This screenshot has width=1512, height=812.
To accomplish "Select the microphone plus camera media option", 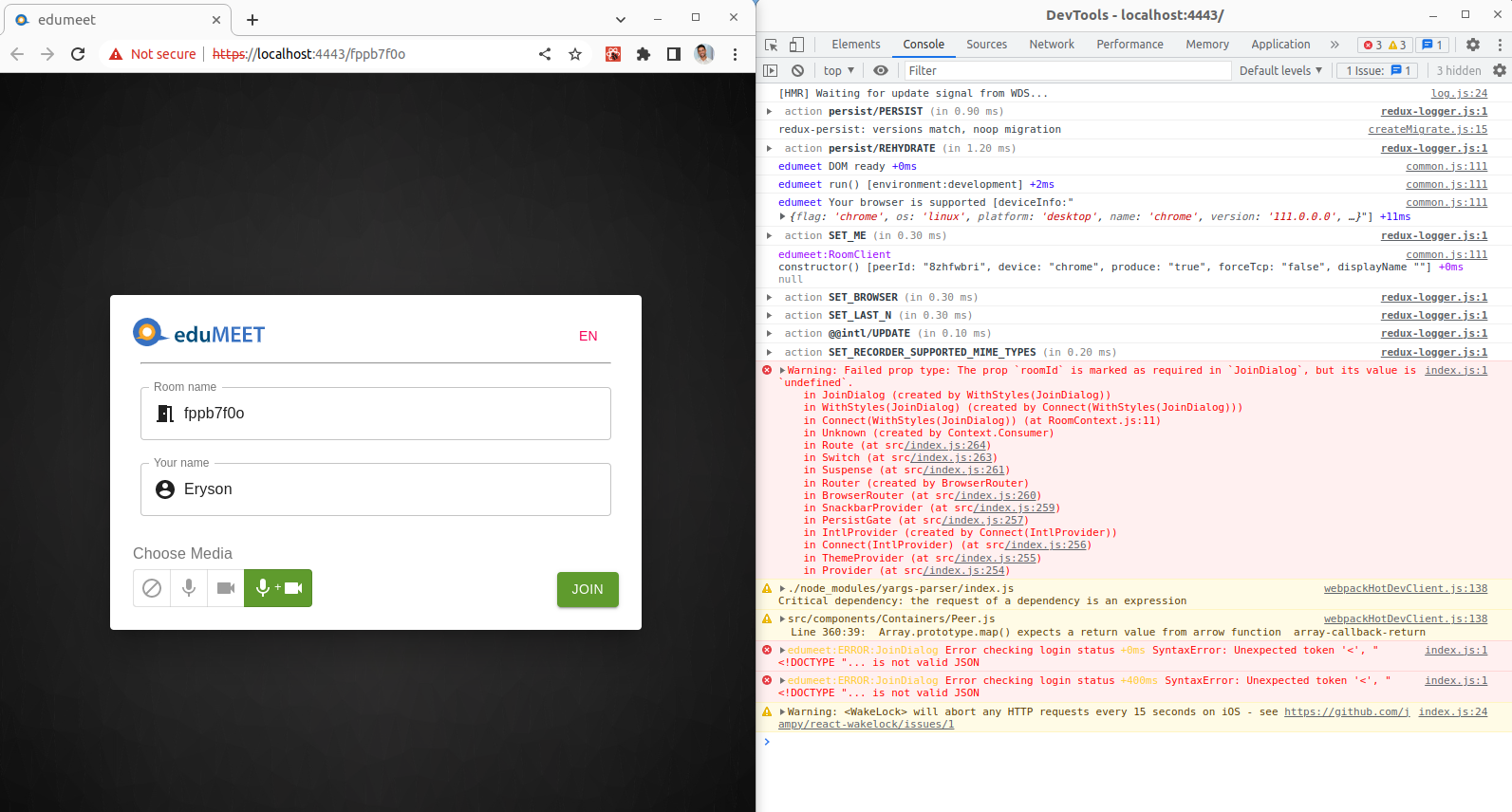I will (278, 588).
